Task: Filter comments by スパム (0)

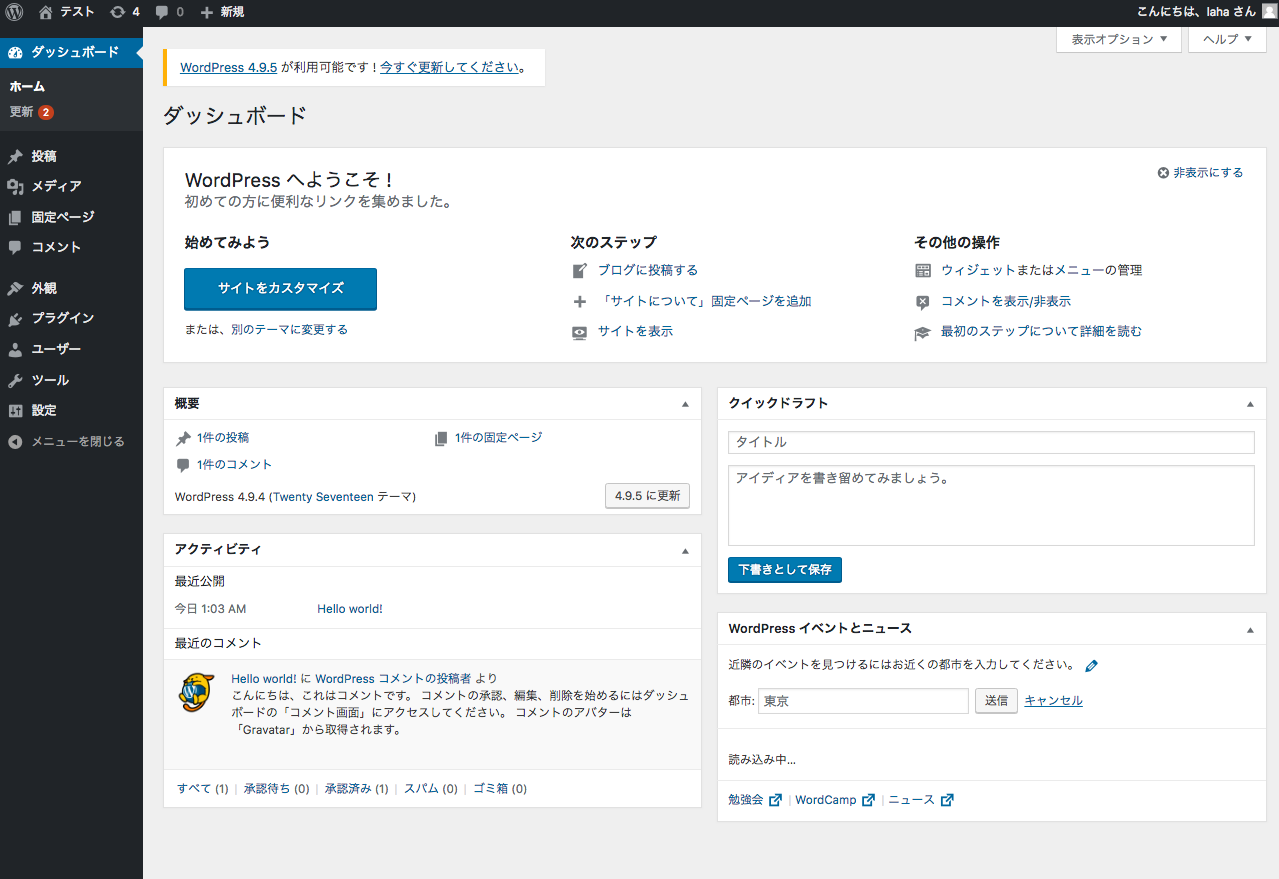Action: 431,789
